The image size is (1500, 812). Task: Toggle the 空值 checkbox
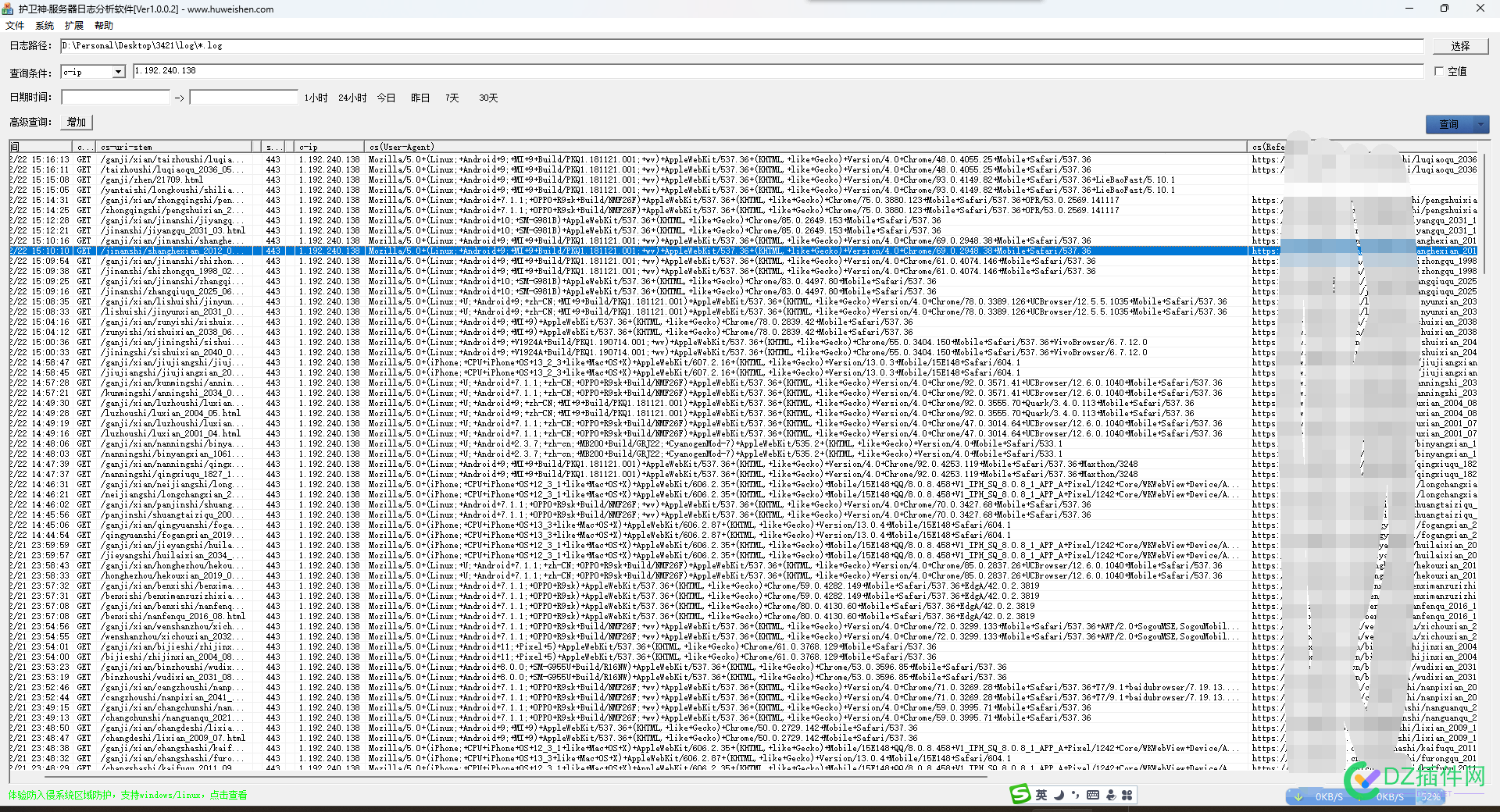[1439, 71]
